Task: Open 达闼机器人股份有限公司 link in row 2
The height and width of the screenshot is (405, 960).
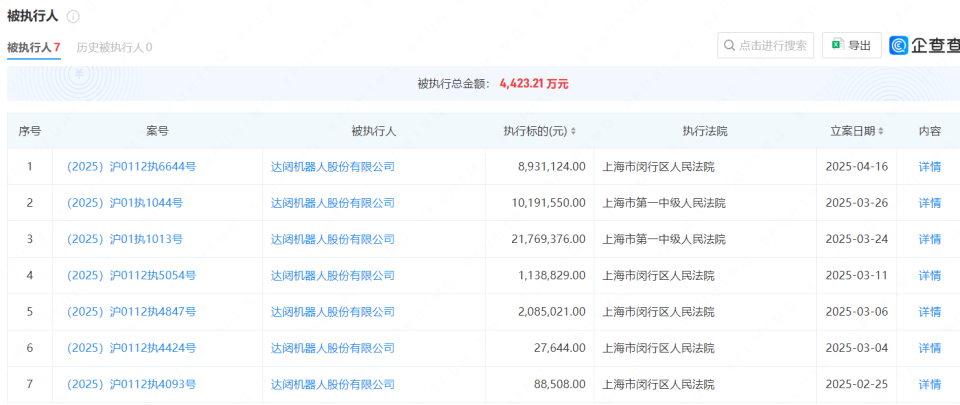Action: point(333,202)
